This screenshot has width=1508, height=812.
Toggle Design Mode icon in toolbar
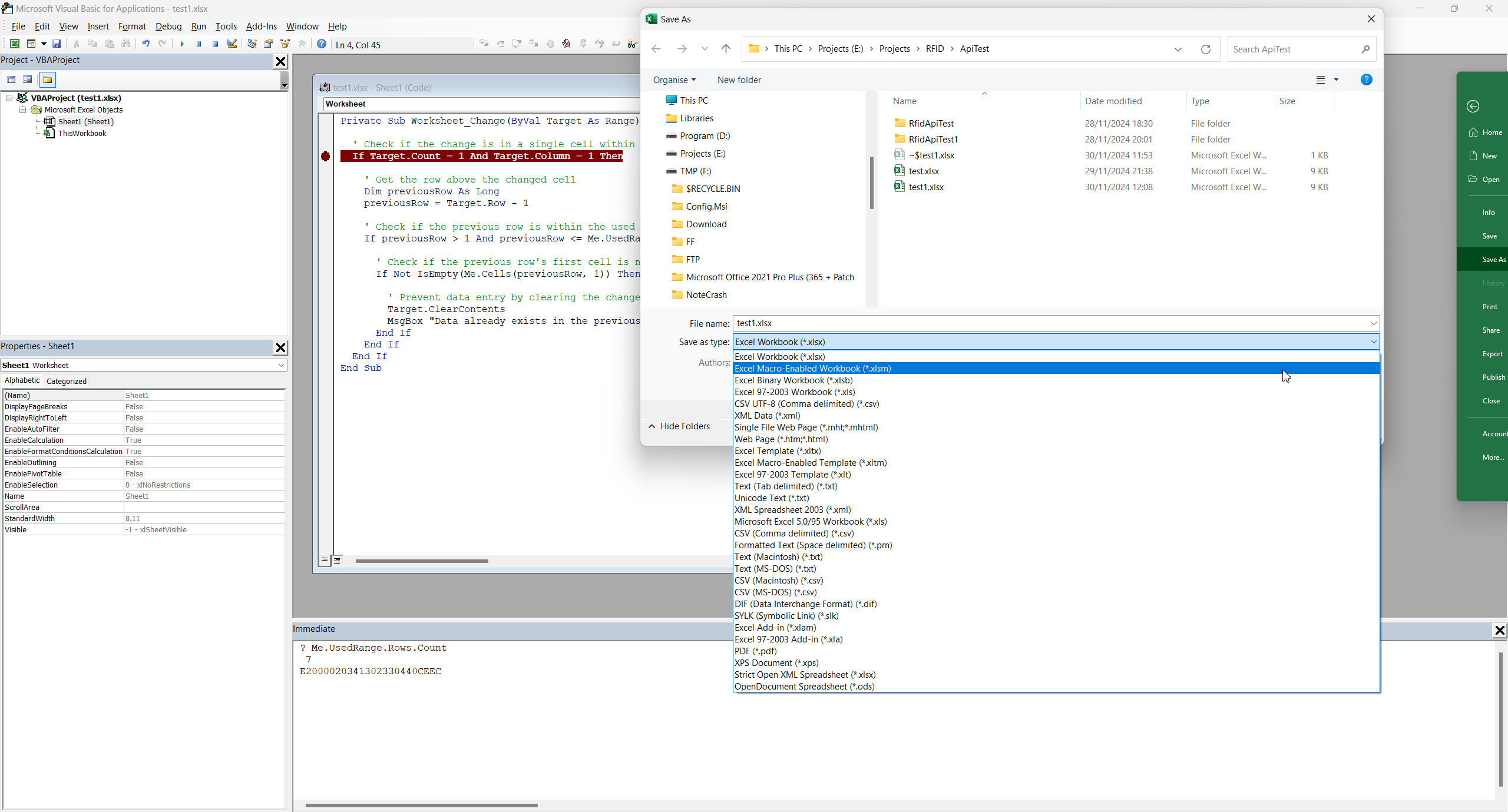232,44
